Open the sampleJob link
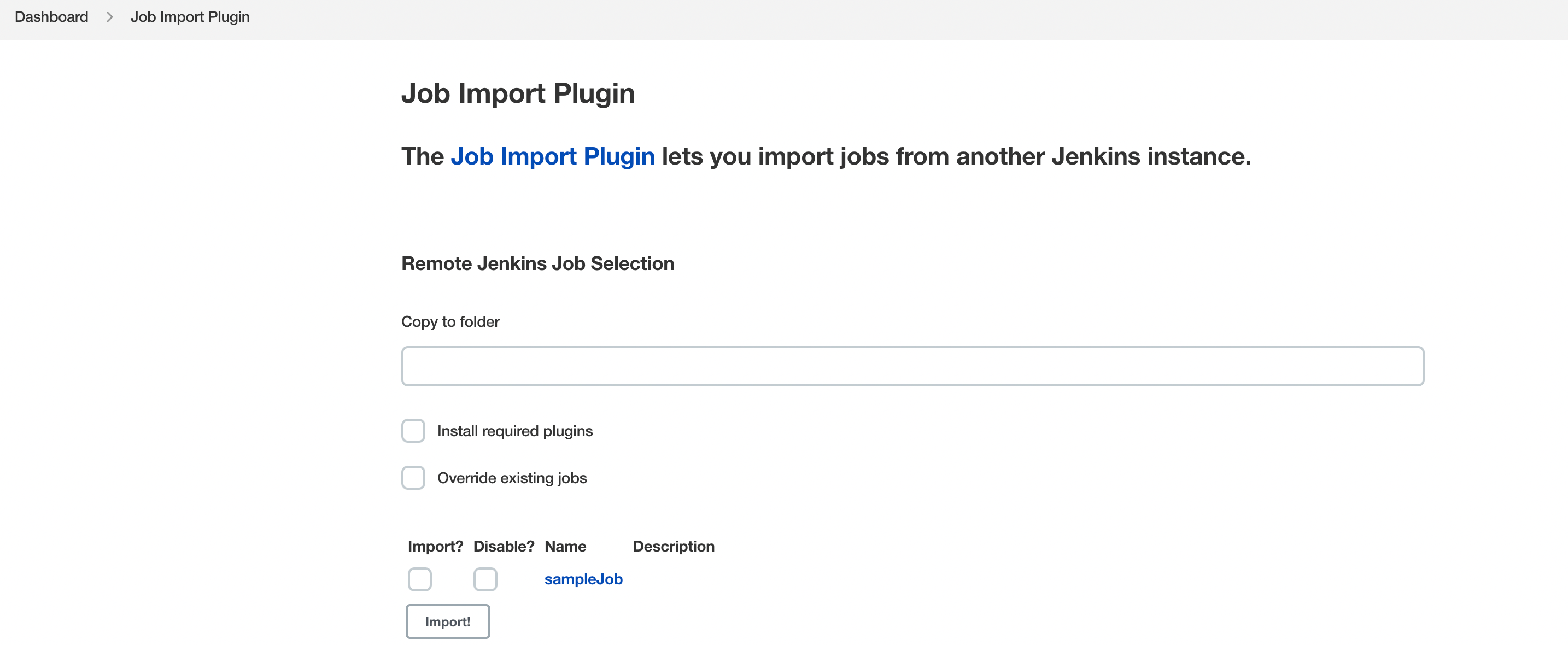The width and height of the screenshot is (1568, 645). (x=582, y=579)
